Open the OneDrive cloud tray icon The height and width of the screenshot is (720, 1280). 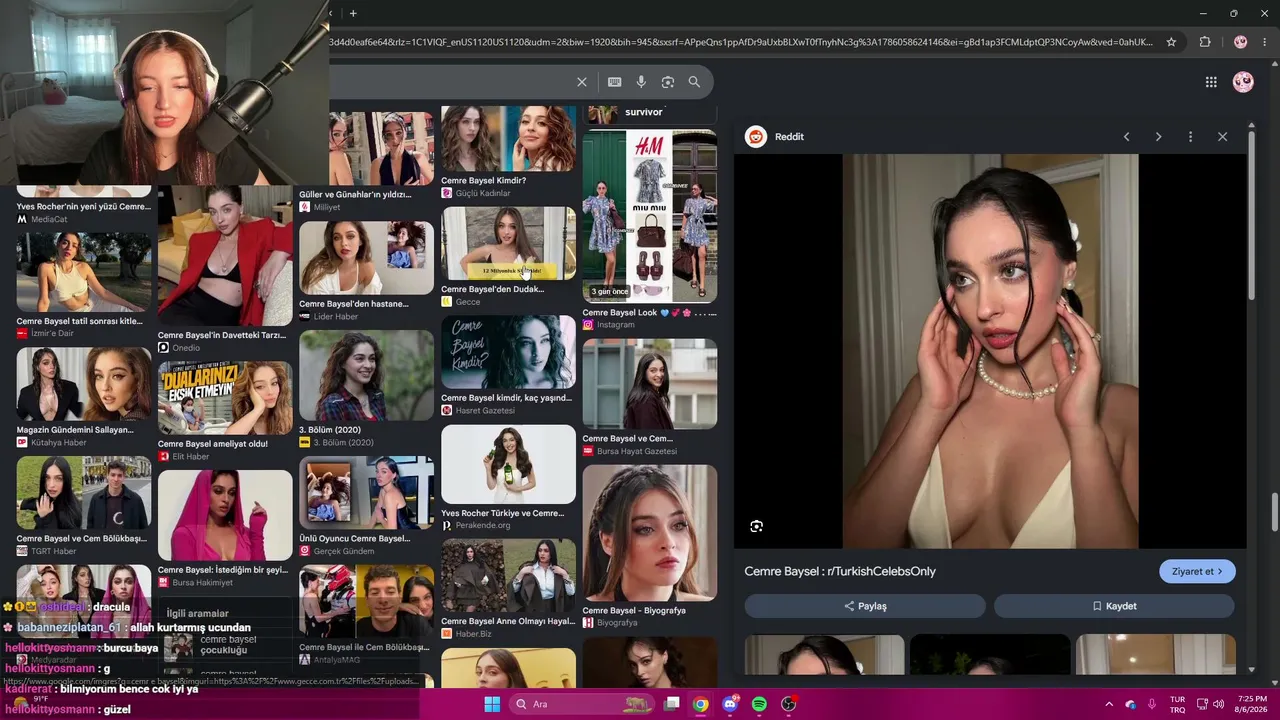1131,704
